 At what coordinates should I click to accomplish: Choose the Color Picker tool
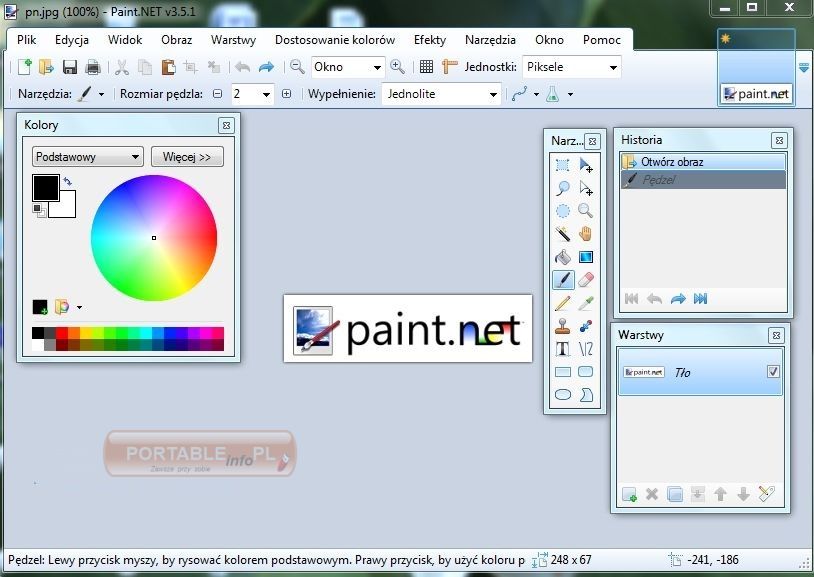coord(585,302)
